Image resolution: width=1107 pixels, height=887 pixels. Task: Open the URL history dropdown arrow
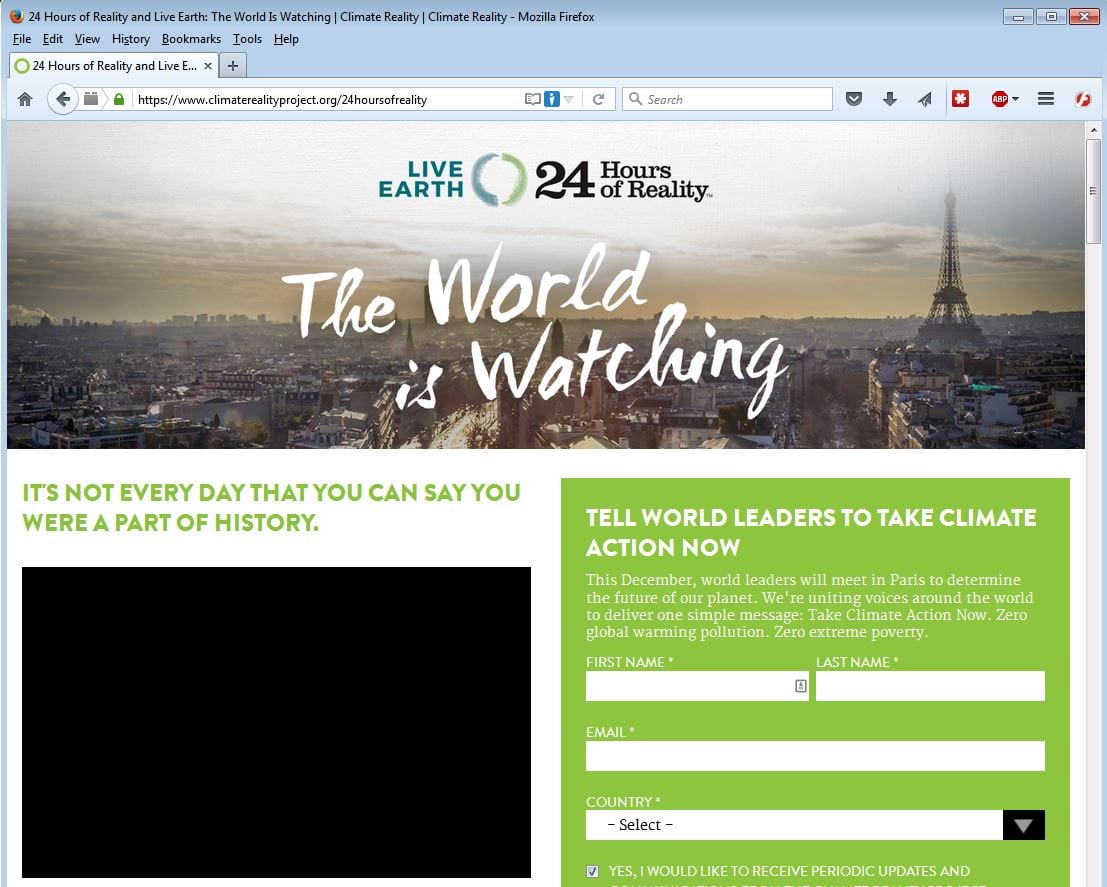pyautogui.click(x=569, y=99)
